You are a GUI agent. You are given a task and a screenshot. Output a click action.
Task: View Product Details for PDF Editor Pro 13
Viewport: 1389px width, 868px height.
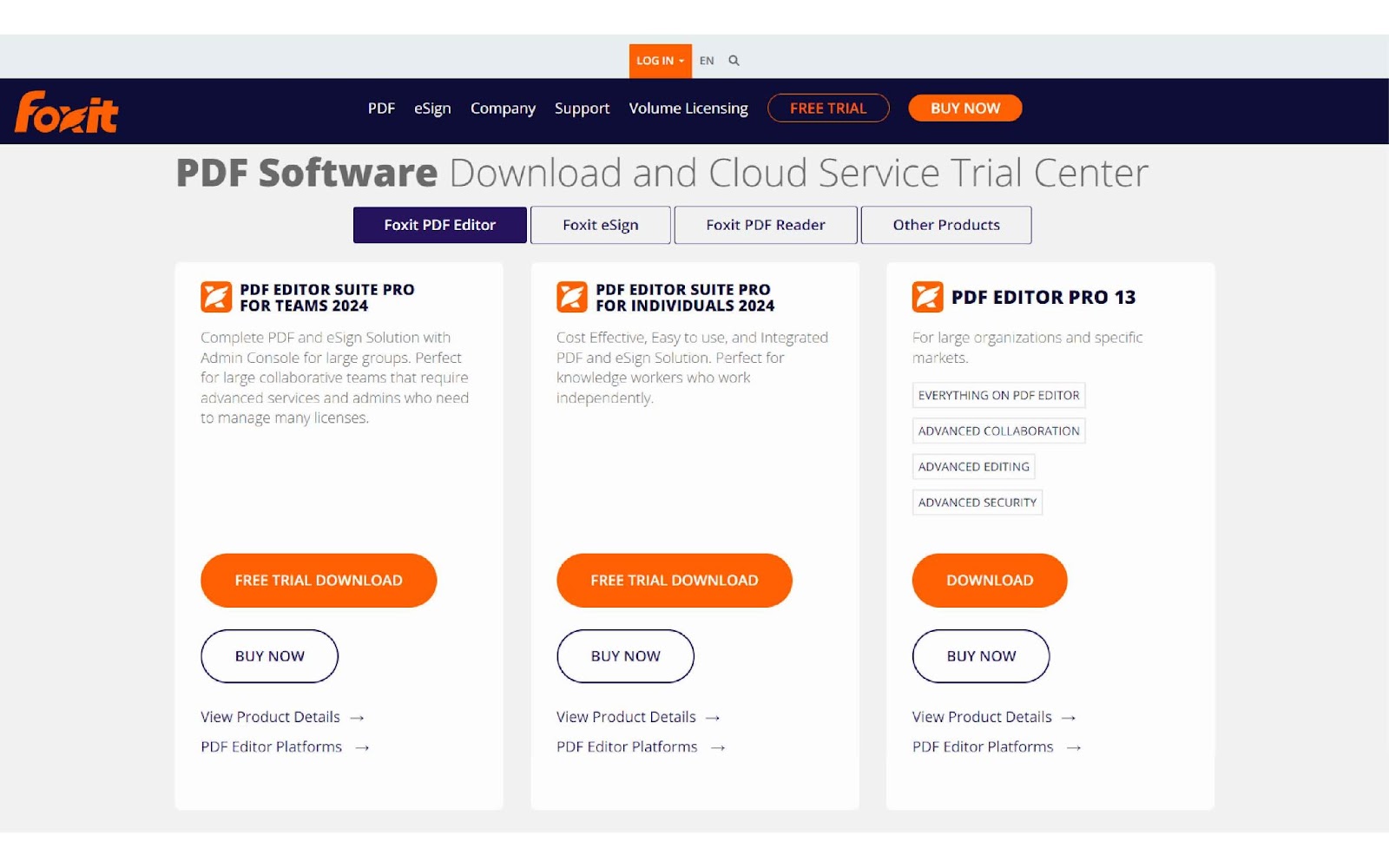[994, 717]
